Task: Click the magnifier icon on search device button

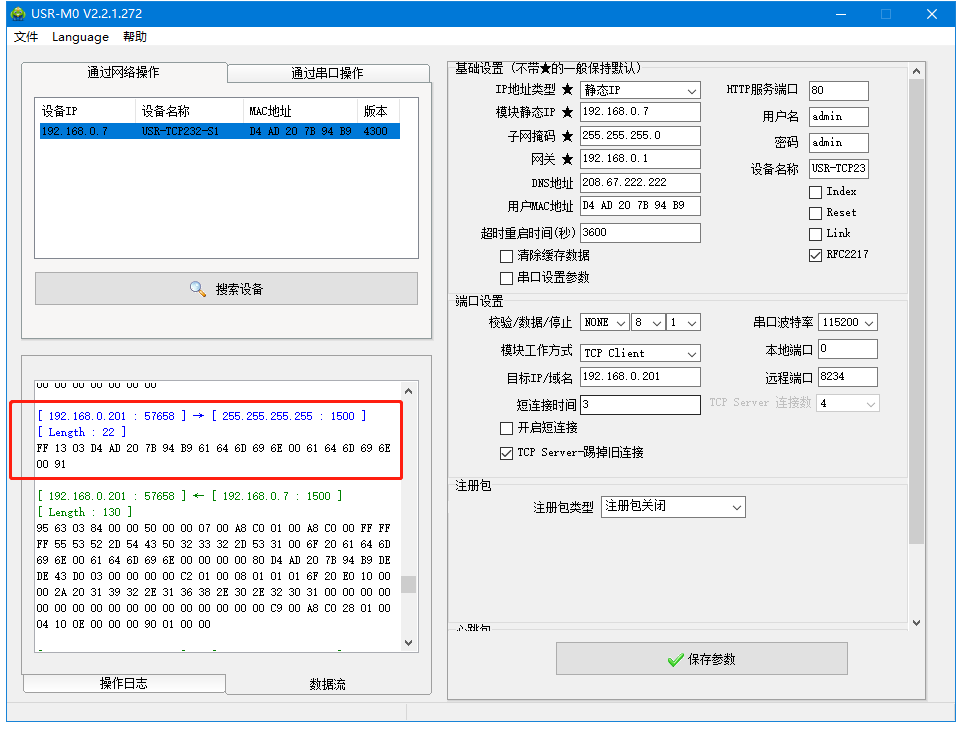Action: point(198,289)
